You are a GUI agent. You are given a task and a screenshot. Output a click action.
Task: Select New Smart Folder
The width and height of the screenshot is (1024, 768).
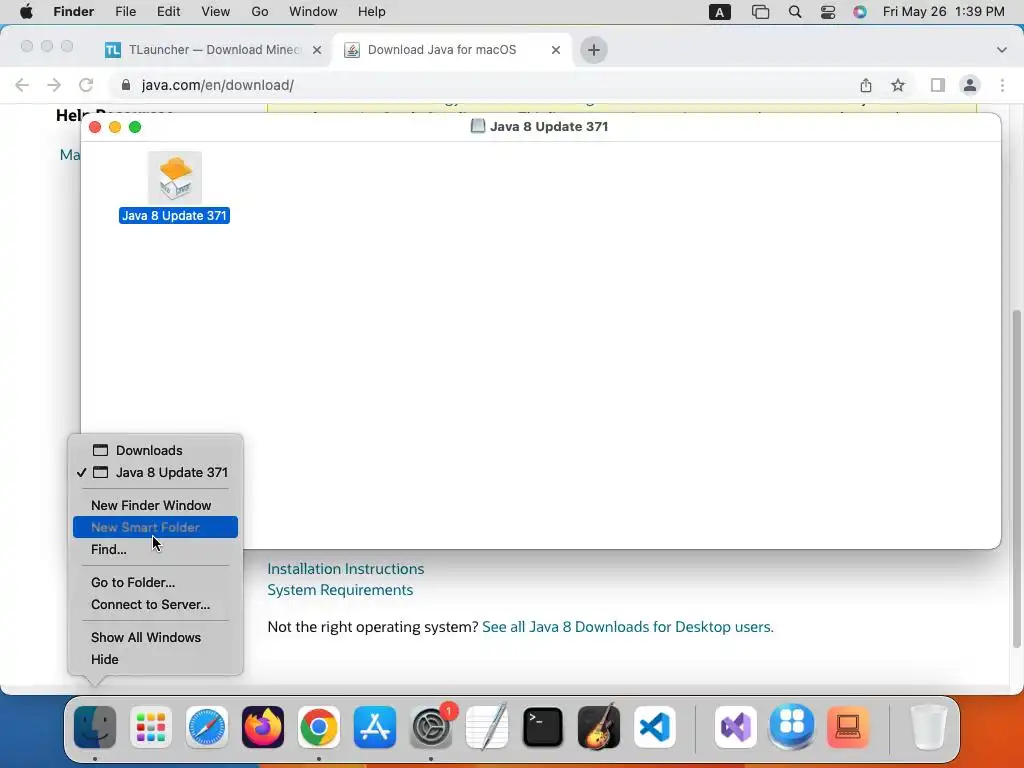pos(155,527)
